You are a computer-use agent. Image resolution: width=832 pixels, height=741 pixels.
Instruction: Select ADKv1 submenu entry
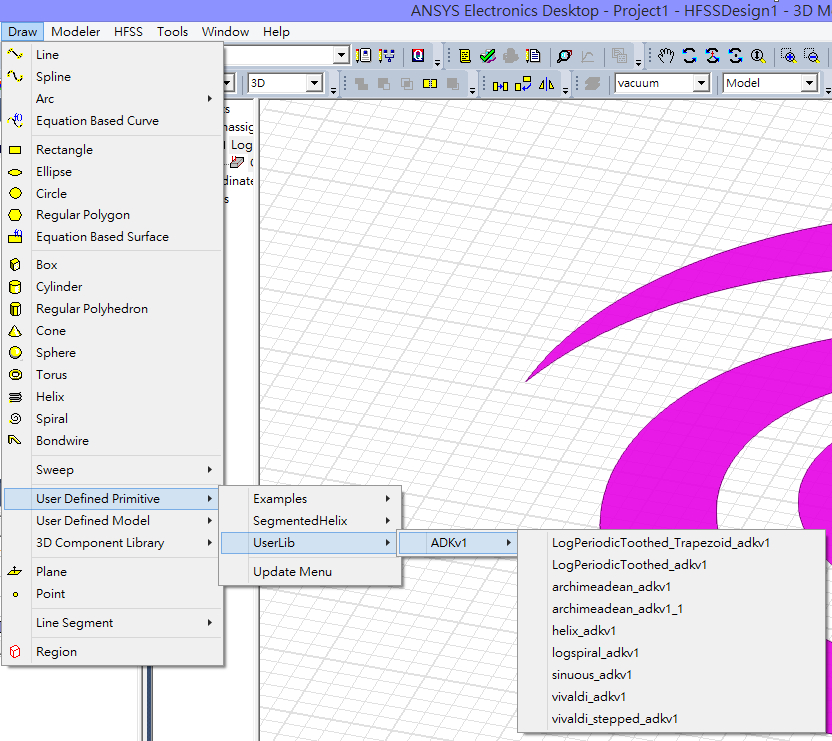pos(458,542)
